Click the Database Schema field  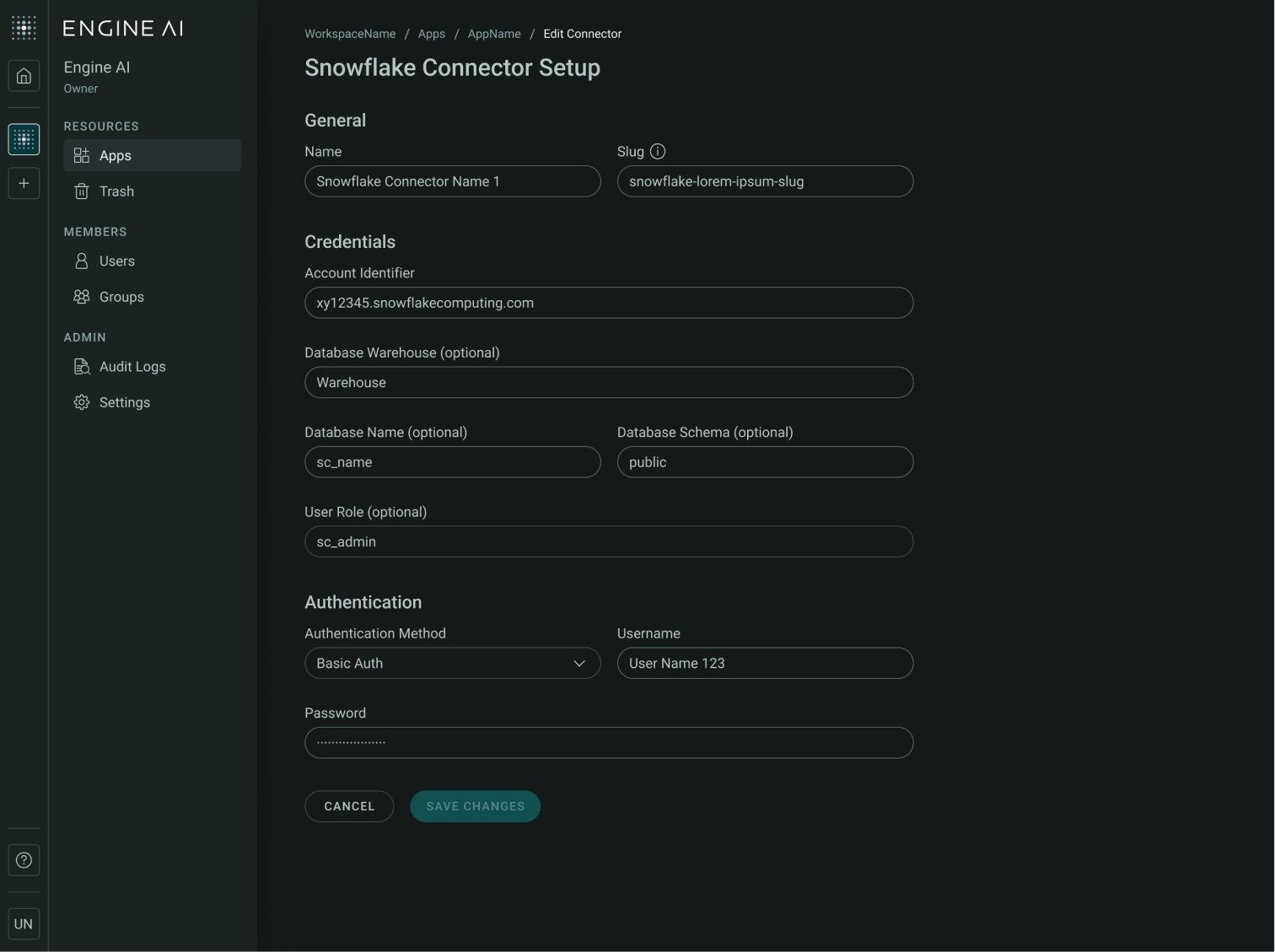765,462
